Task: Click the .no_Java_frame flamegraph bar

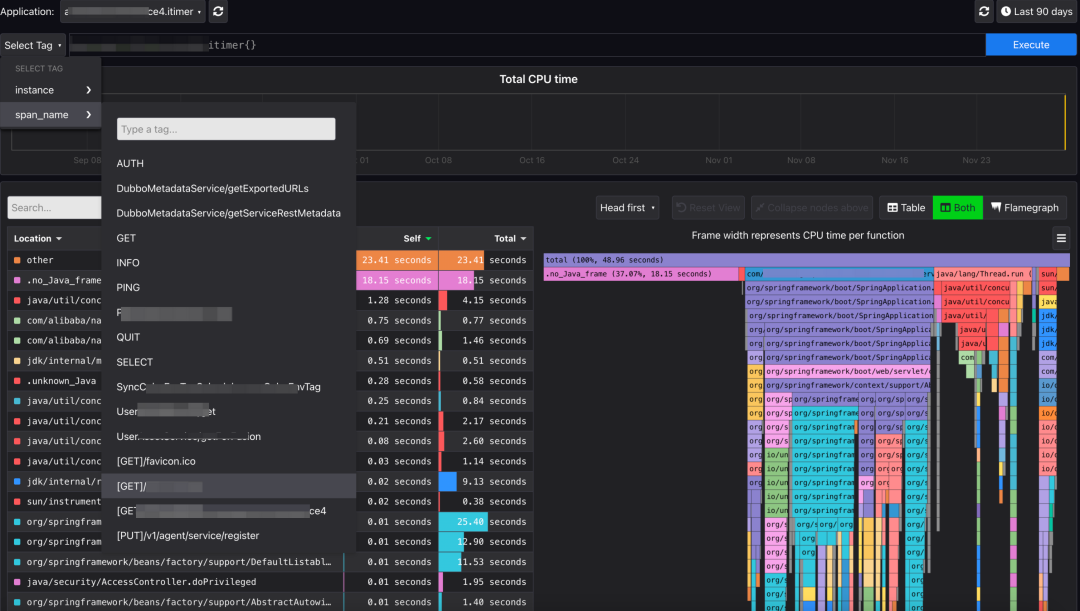Action: coord(641,274)
